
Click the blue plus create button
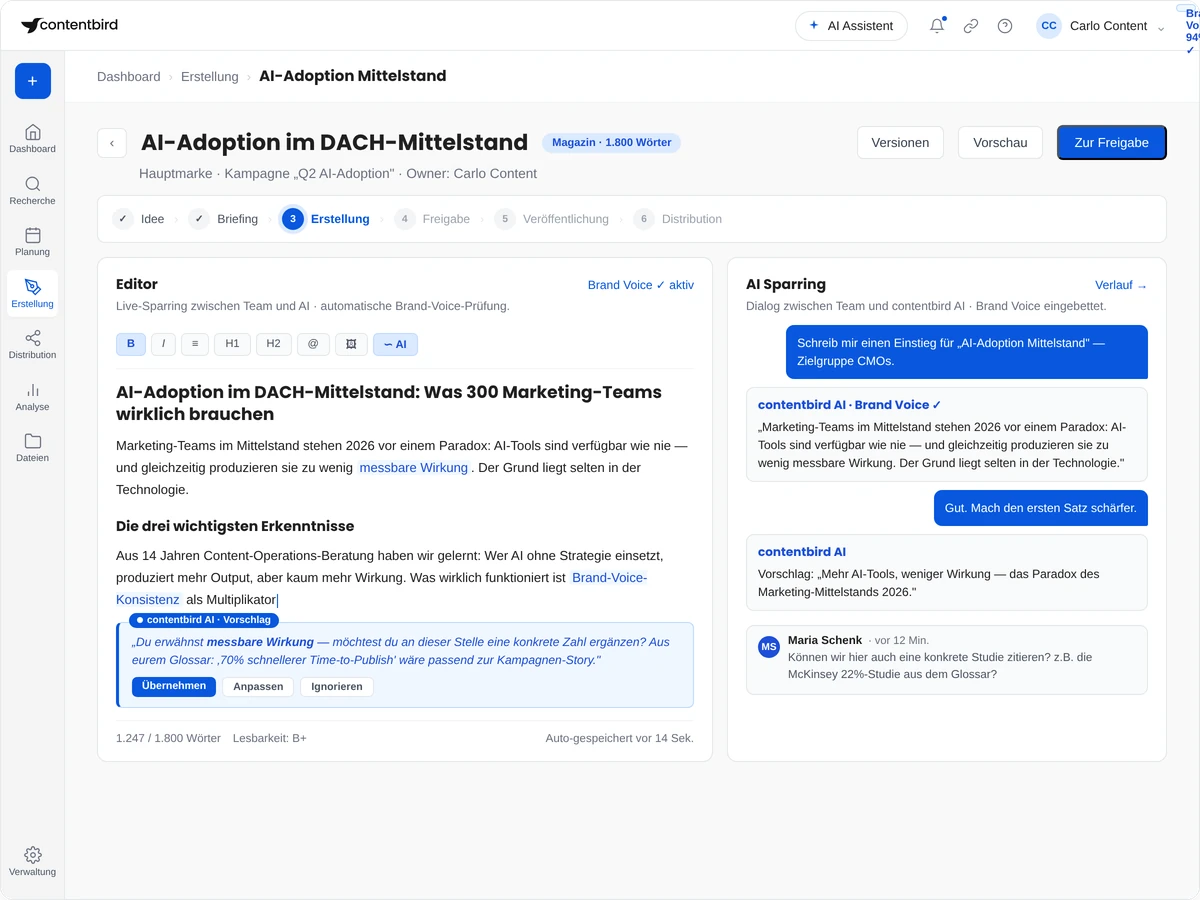[x=33, y=81]
